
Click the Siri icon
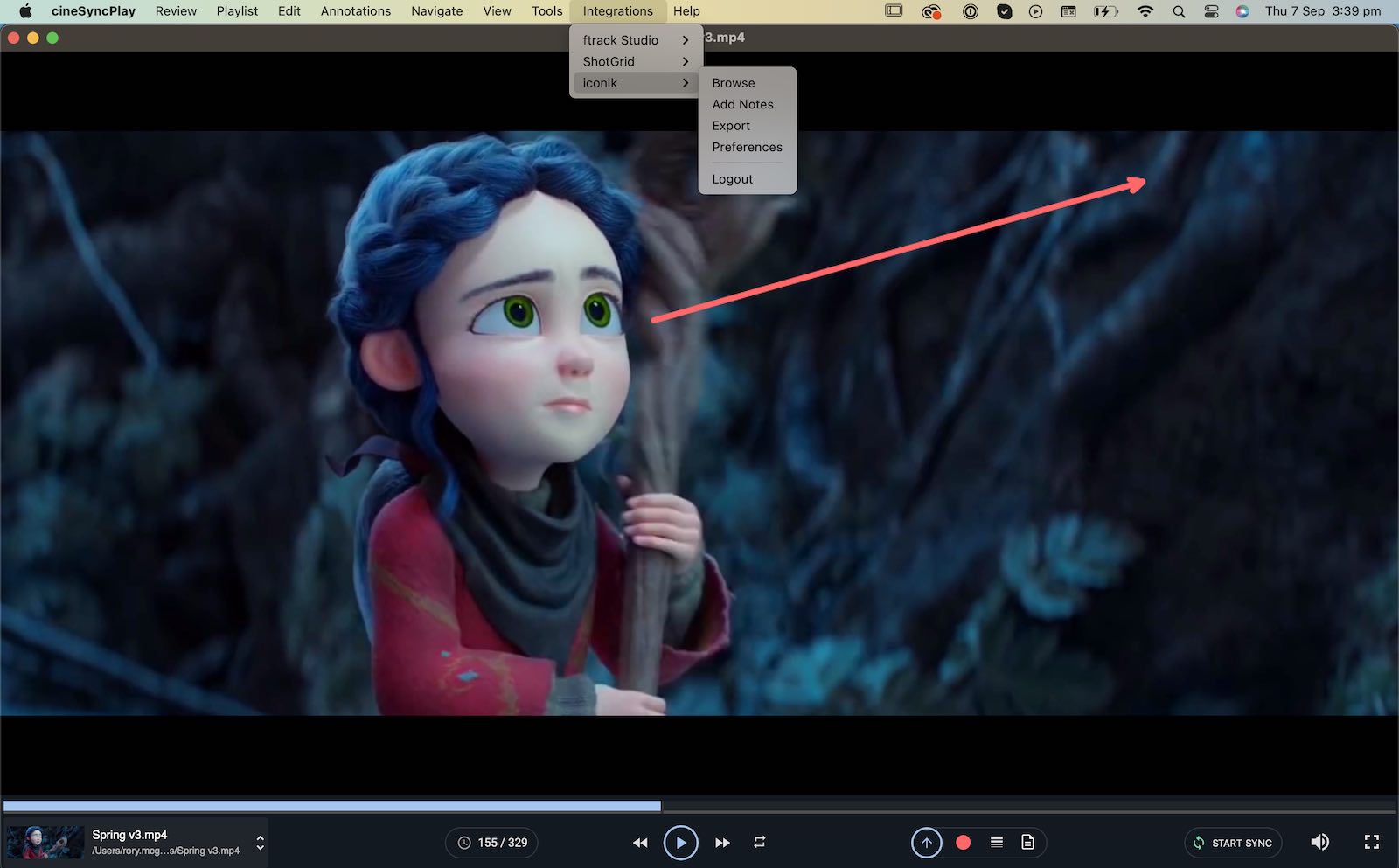tap(1242, 11)
